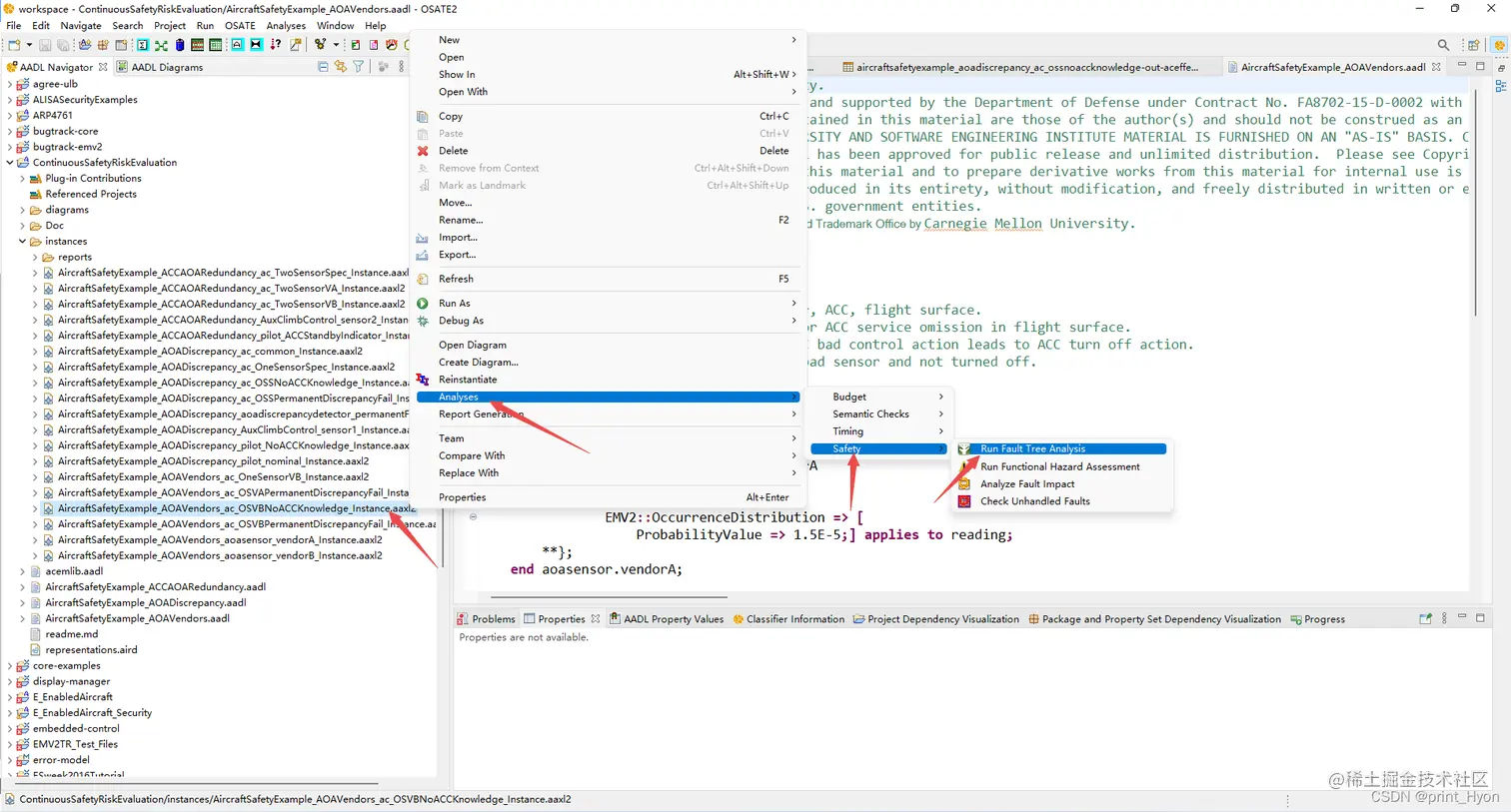Select AircraftSafetyExample_AOAVendors_ac_OSVBNoACCKnowledge_Instance.aaxl2 file

click(236, 508)
